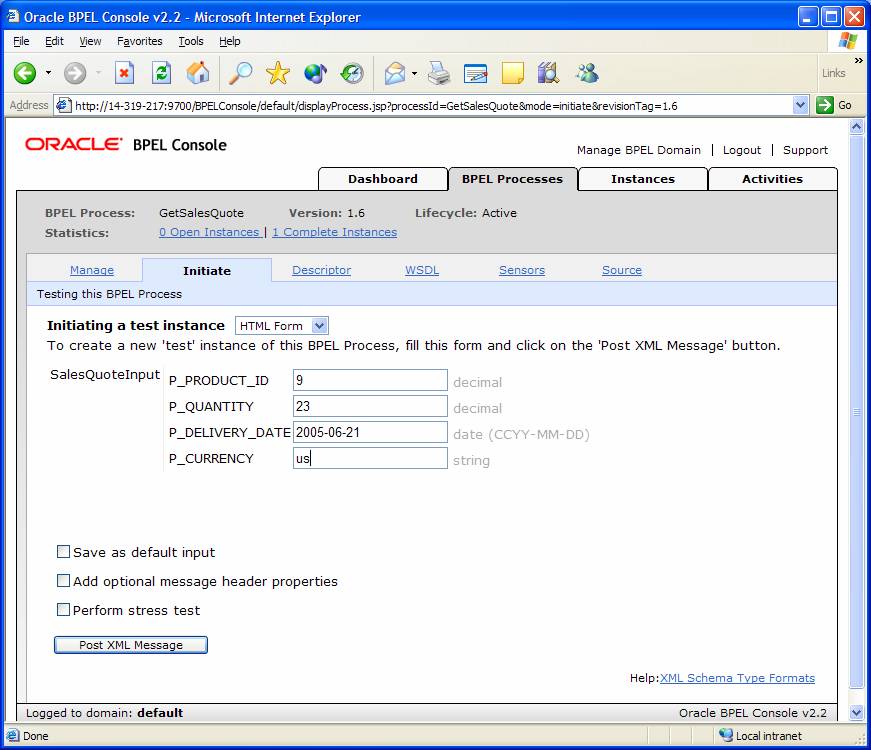Click the Print icon in toolbar

[x=439, y=73]
